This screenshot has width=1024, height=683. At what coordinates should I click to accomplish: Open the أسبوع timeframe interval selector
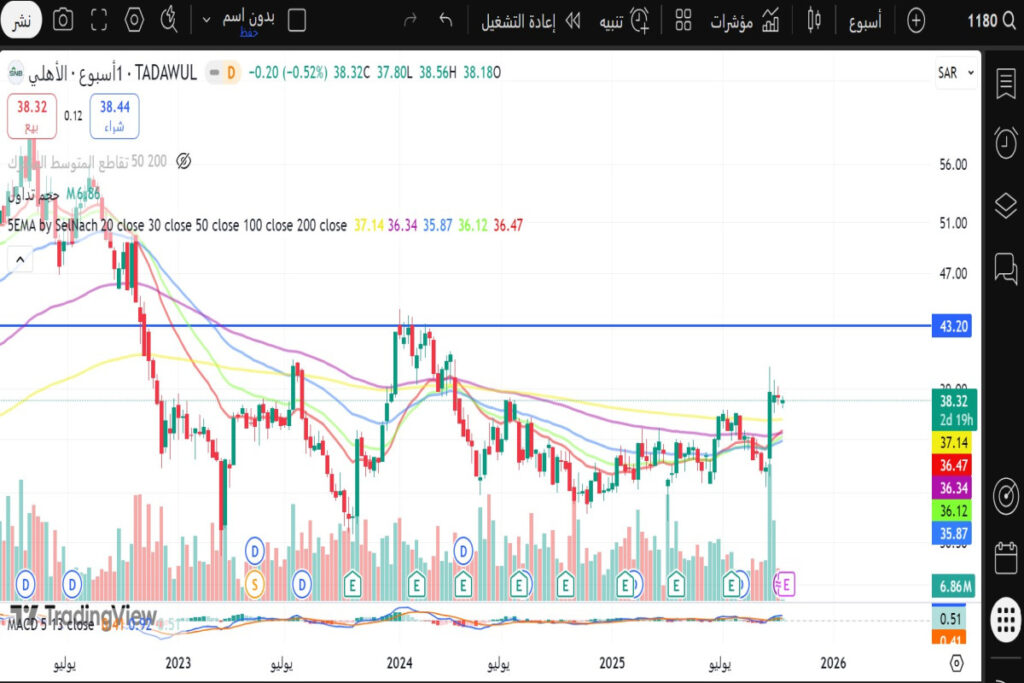pyautogui.click(x=864, y=20)
